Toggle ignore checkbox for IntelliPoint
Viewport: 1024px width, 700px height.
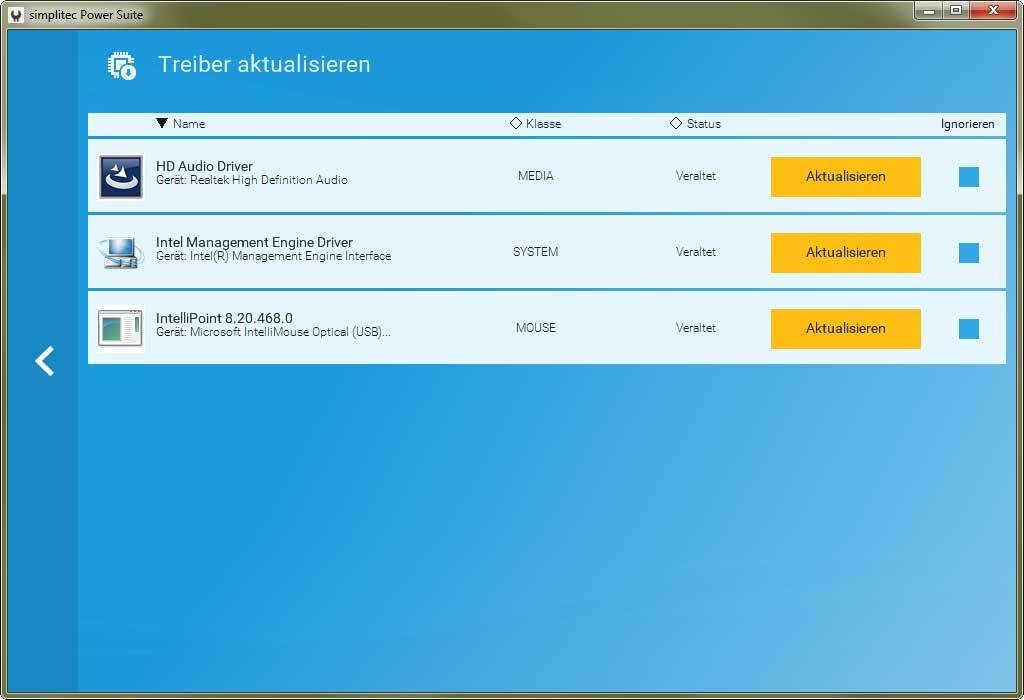coord(968,328)
